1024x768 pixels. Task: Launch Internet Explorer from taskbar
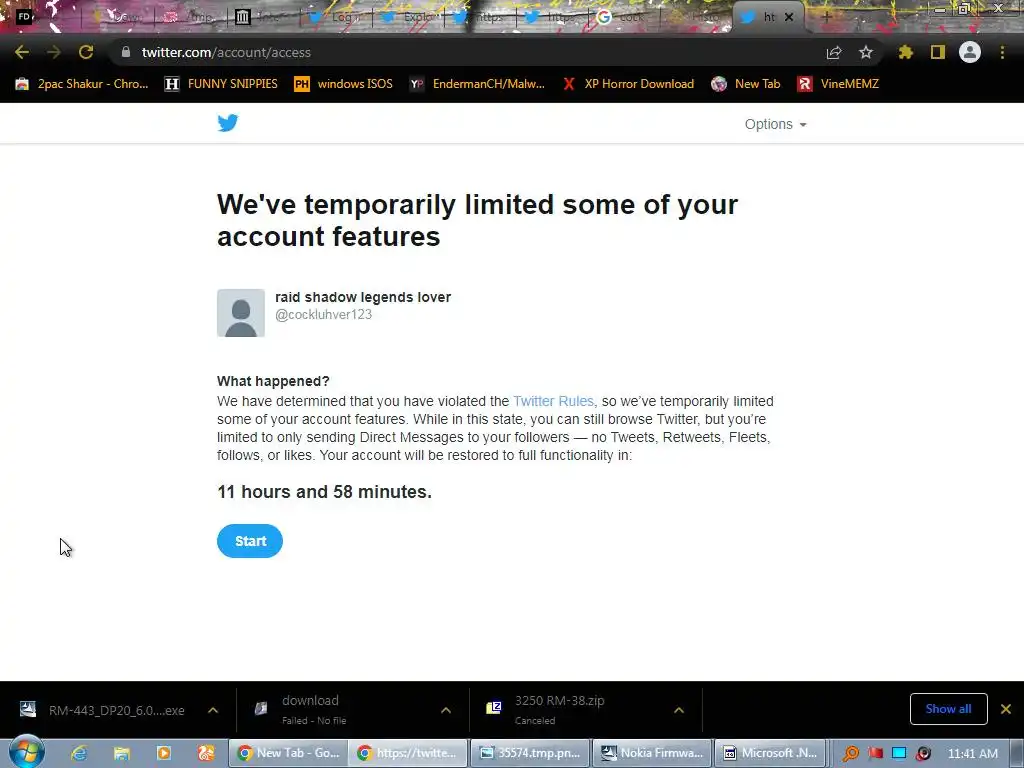(80, 753)
